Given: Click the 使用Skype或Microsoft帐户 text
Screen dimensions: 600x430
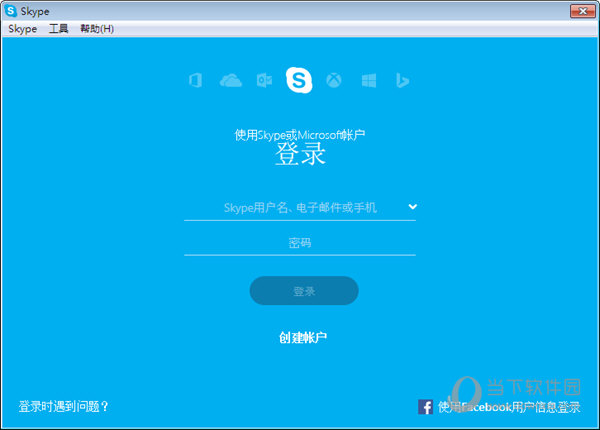Looking at the screenshot, I should point(300,135).
